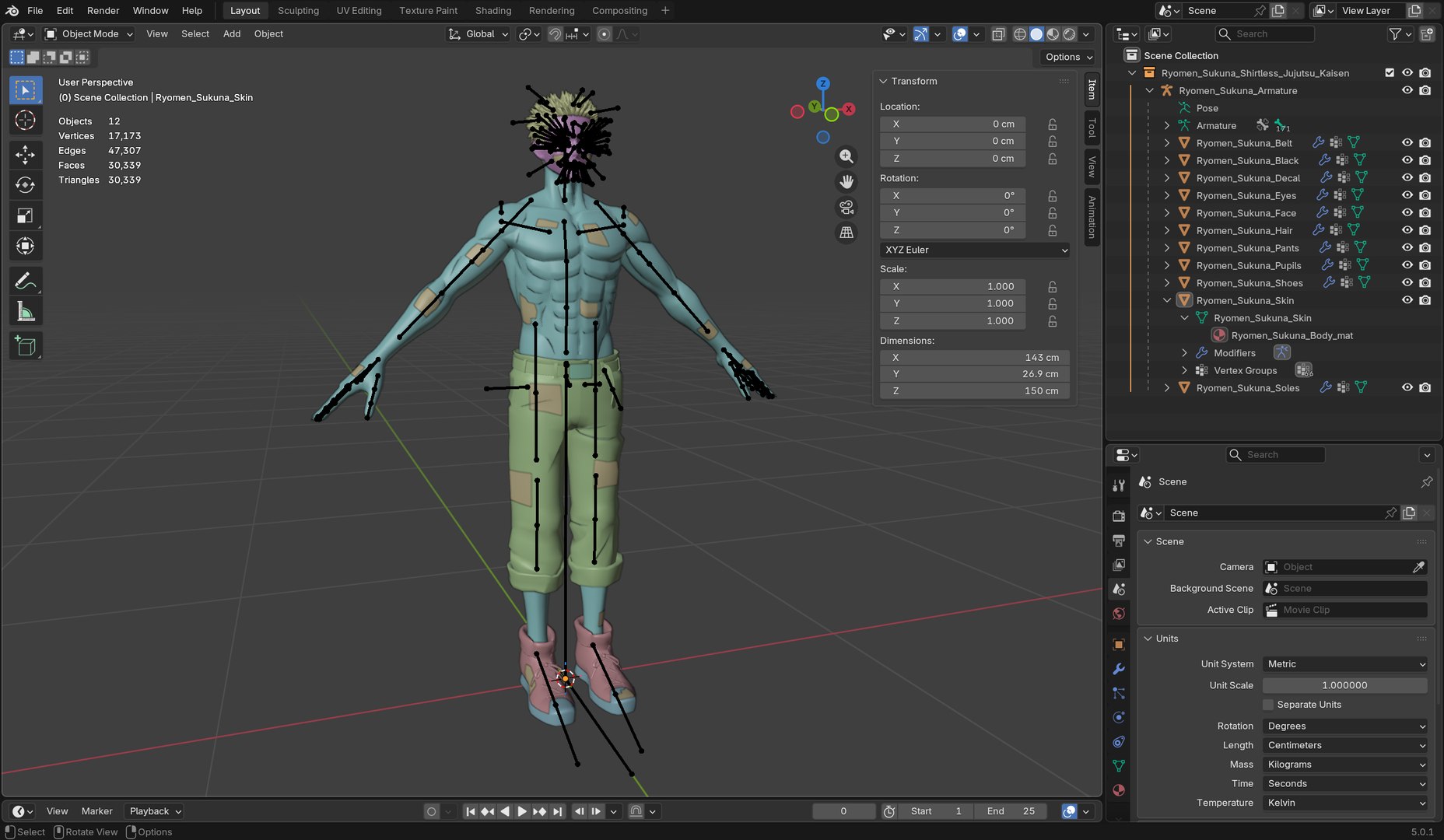The image size is (1444, 840).
Task: Hide Ryomen_Sukuna_Pants in viewport
Action: coord(1407,248)
